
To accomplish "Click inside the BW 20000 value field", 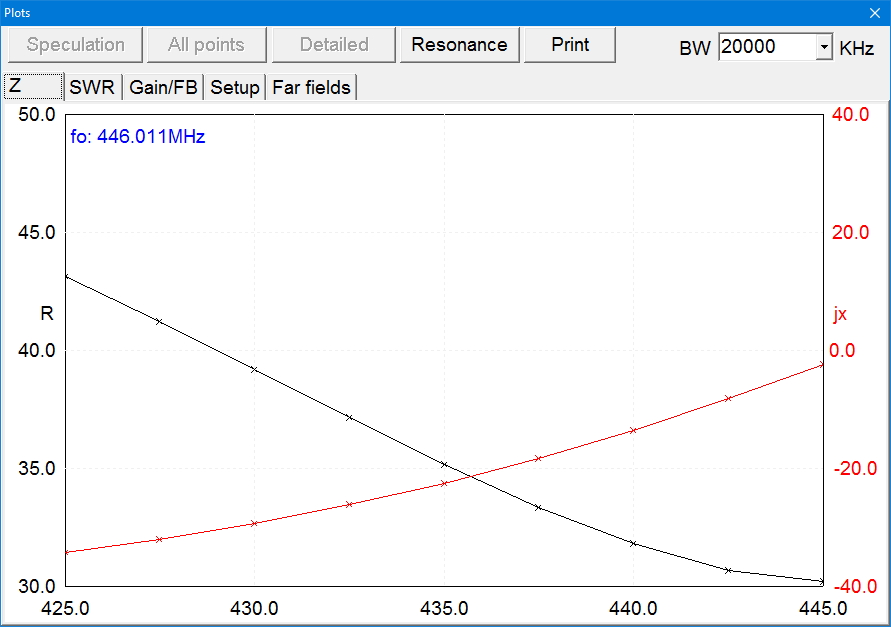I will tap(766, 47).
